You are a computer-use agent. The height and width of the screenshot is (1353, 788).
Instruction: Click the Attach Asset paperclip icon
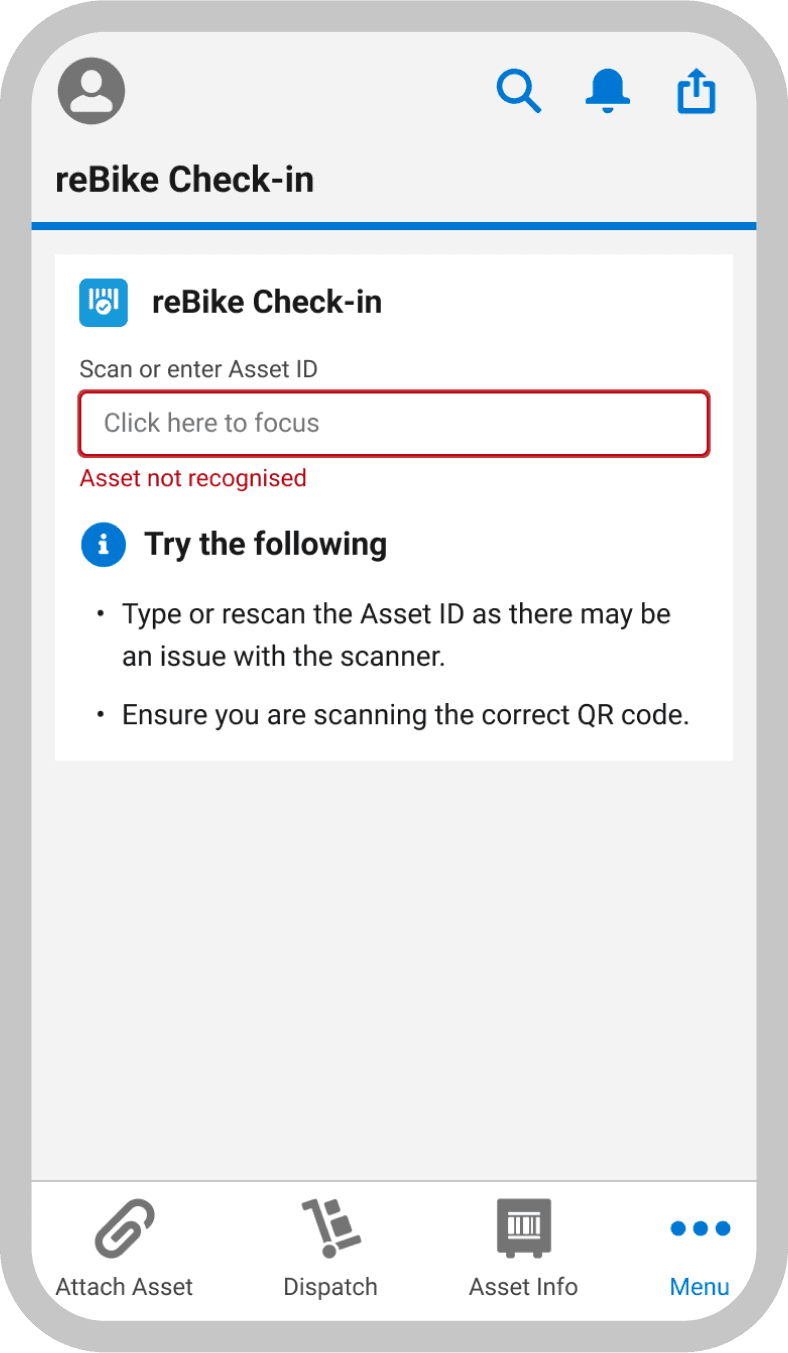click(x=123, y=1227)
